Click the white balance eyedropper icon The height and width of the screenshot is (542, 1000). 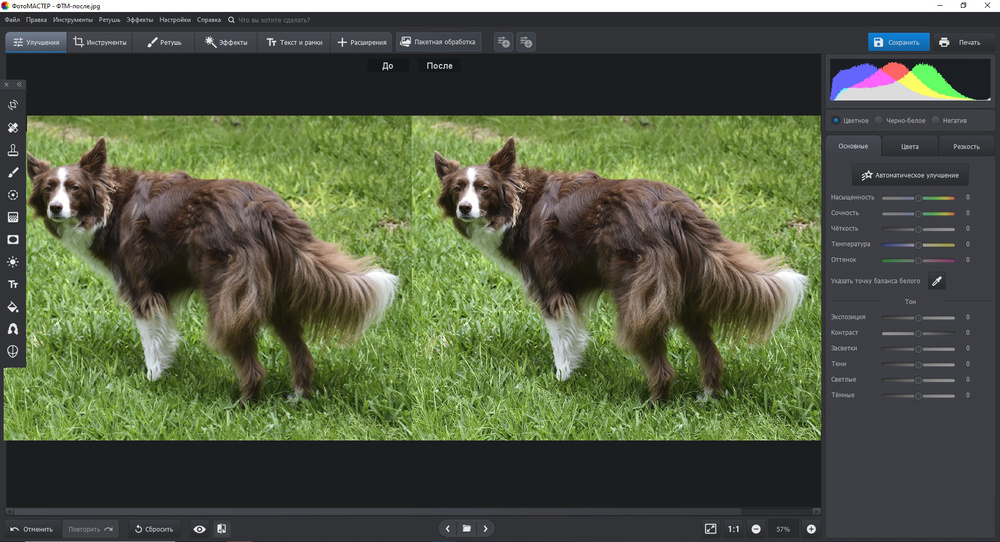coord(937,281)
